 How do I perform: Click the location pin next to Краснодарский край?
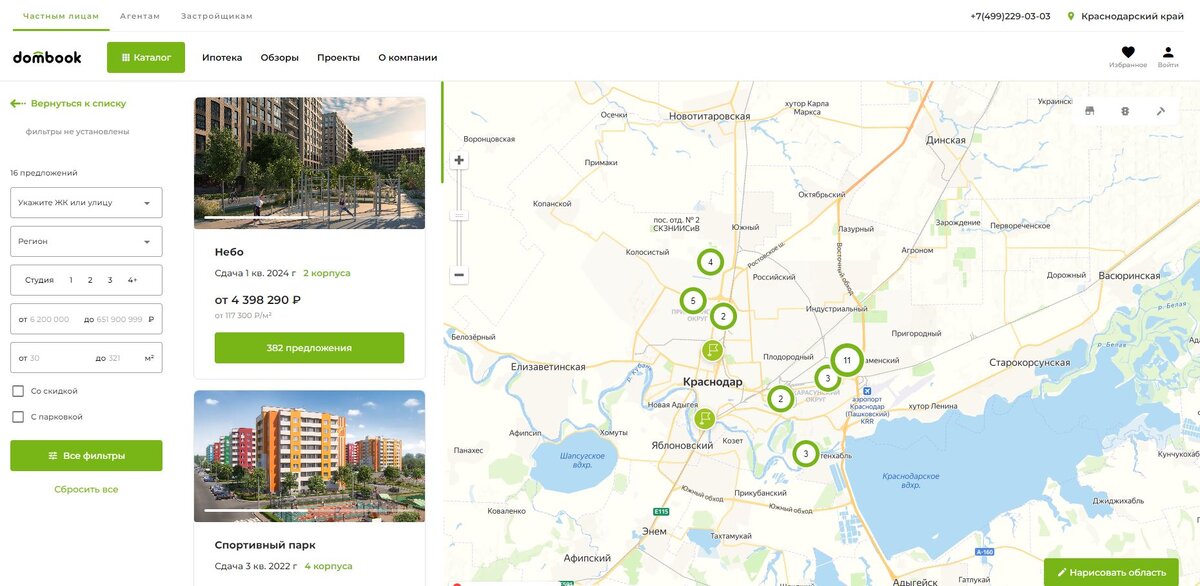pos(1071,16)
